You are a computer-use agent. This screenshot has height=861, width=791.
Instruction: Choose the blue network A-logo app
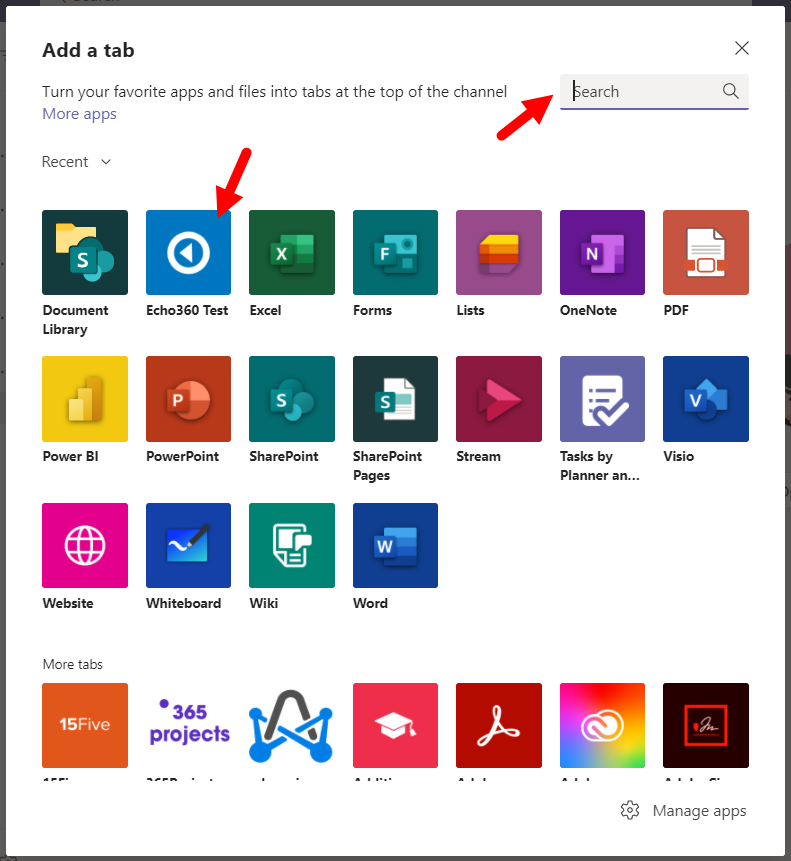coord(291,725)
